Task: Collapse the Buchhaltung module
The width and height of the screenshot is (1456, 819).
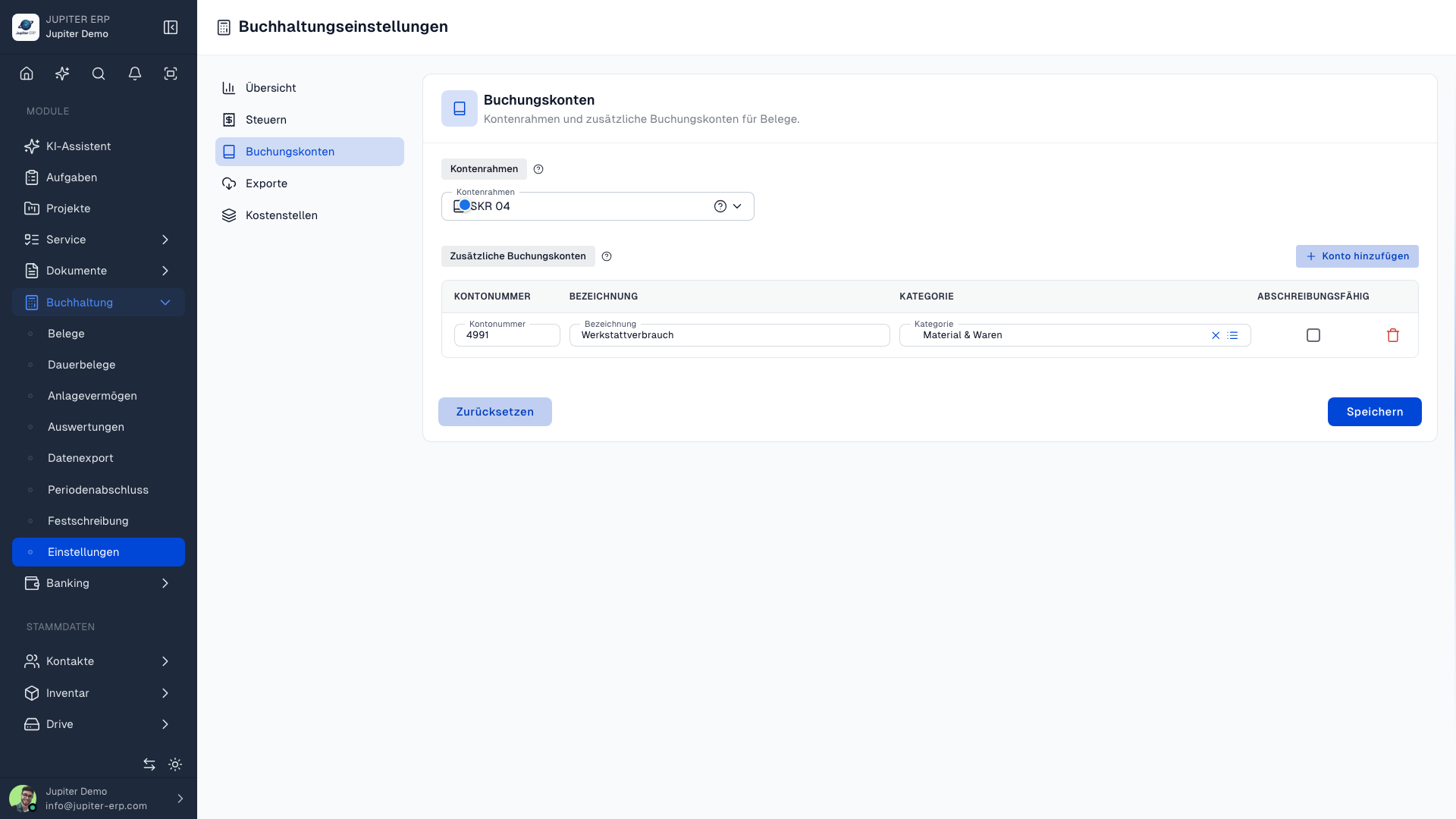Action: point(99,303)
